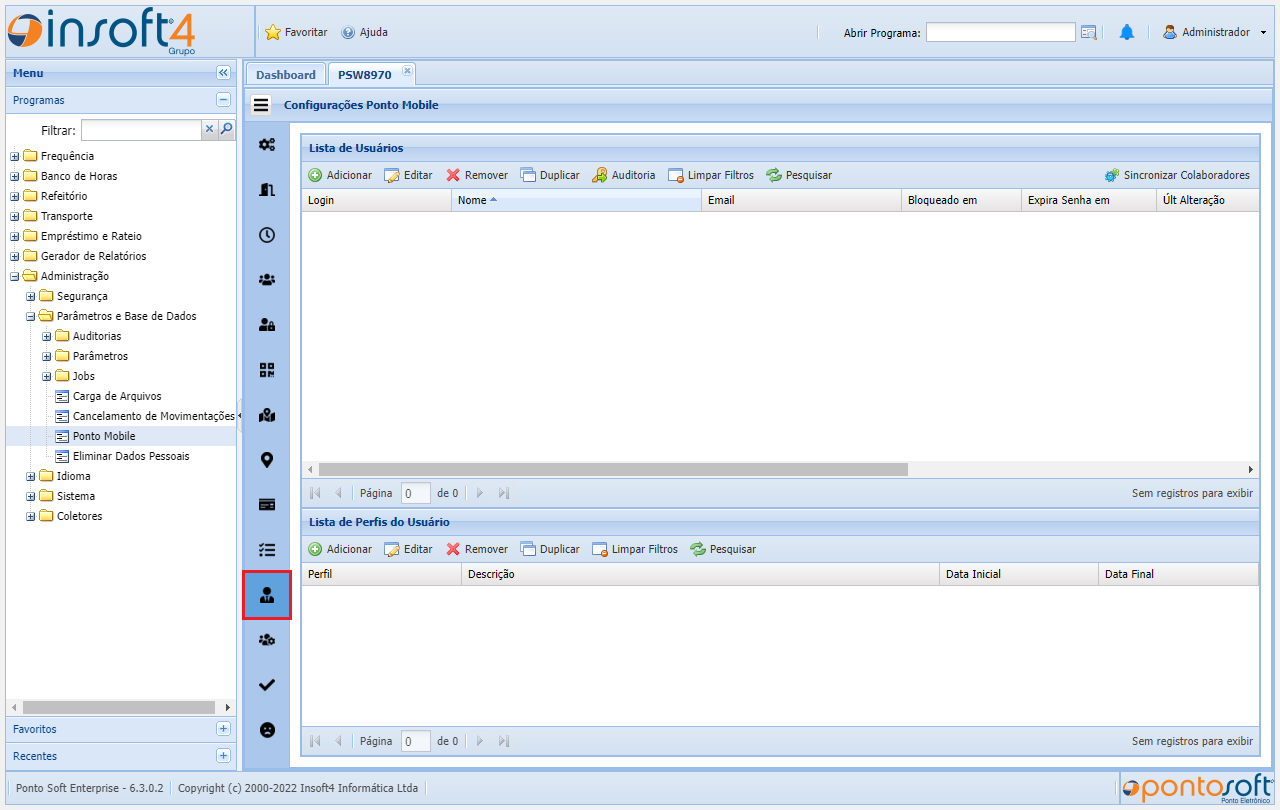
Task: Click Auditoria in users toolbar
Action: pos(624,175)
